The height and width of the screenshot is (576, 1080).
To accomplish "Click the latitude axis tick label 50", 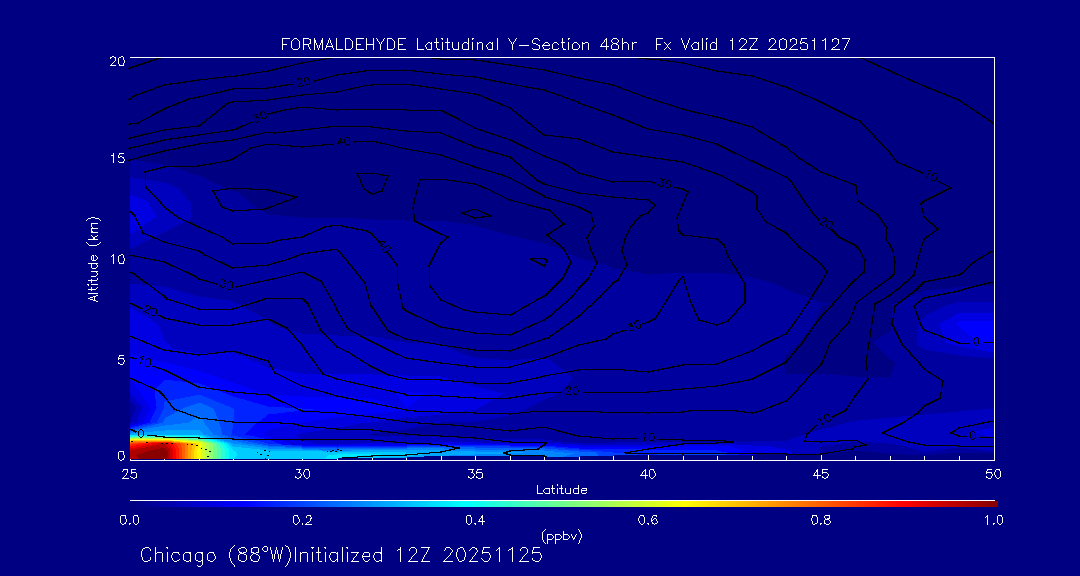I will 994,473.
